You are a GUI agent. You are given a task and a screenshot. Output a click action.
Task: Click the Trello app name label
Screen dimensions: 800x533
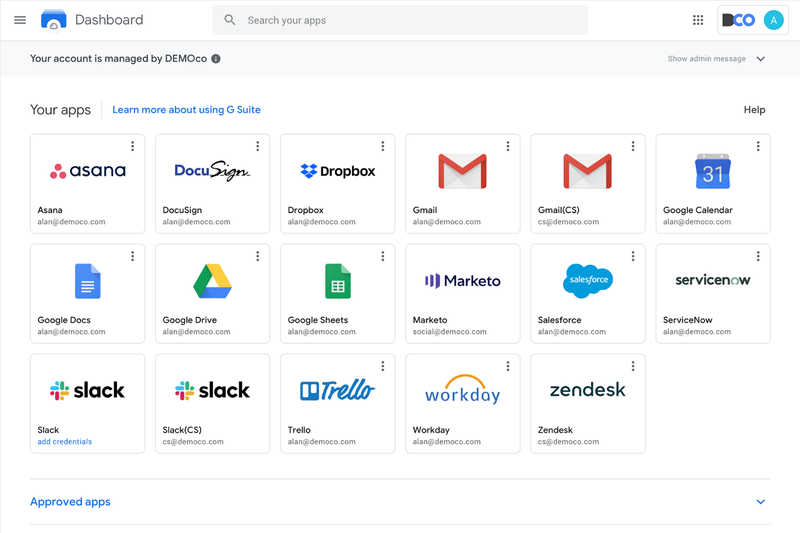point(299,430)
